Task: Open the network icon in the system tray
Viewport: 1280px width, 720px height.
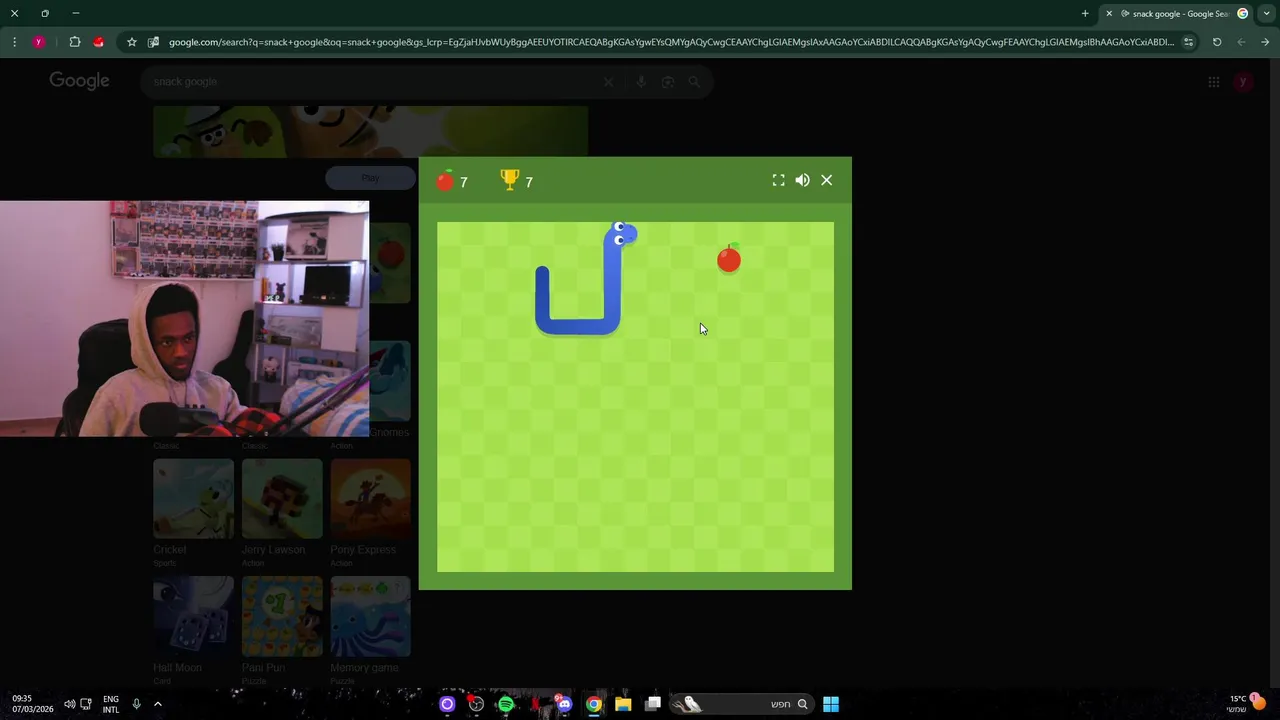Action: click(86, 704)
